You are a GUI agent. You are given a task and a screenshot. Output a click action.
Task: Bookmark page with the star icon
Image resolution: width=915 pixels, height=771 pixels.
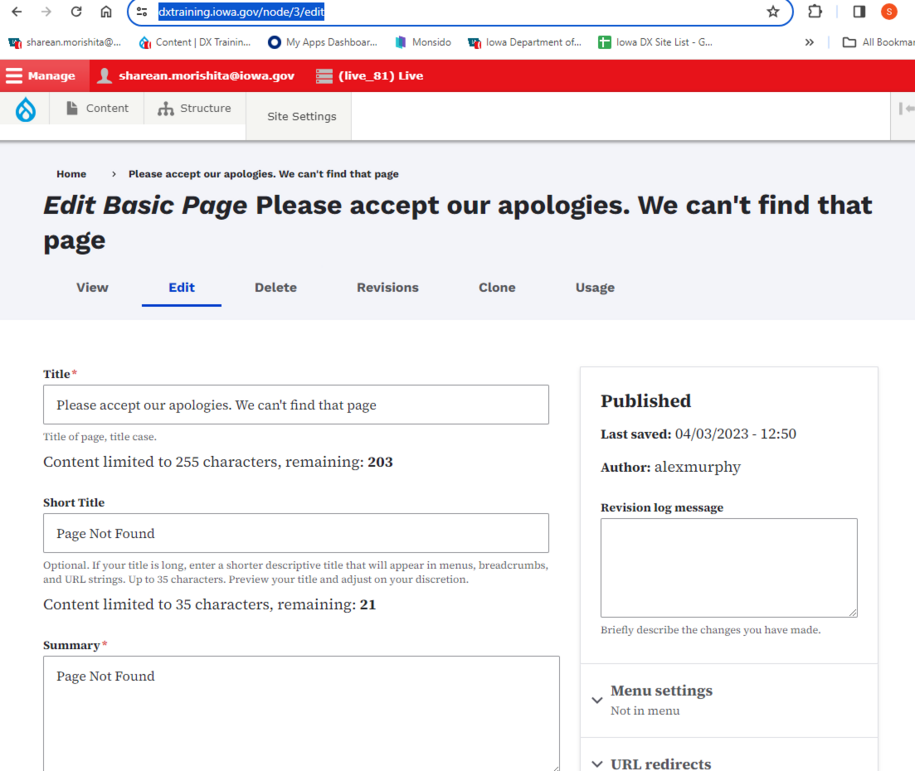[772, 12]
